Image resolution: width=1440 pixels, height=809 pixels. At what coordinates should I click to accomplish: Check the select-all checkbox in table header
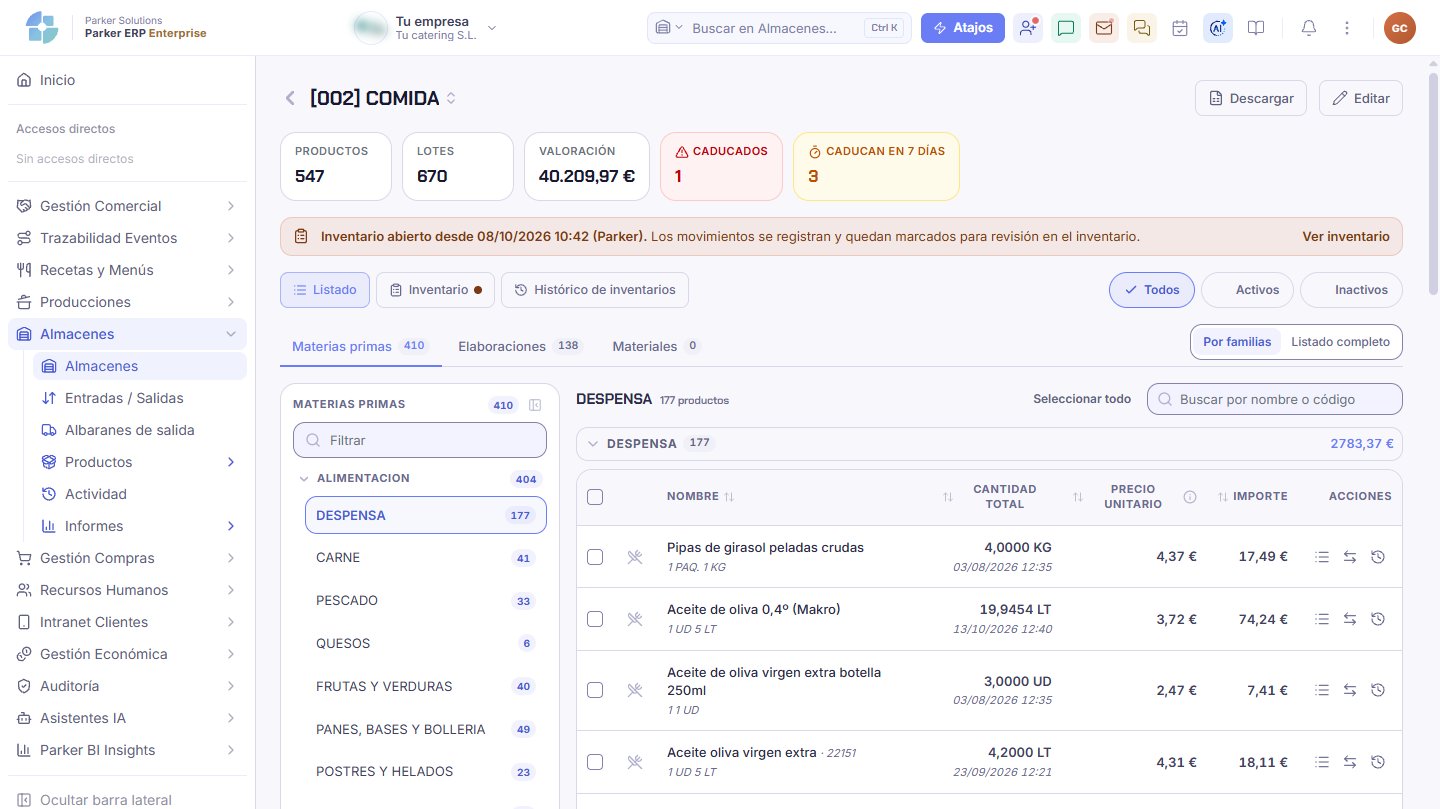point(595,497)
